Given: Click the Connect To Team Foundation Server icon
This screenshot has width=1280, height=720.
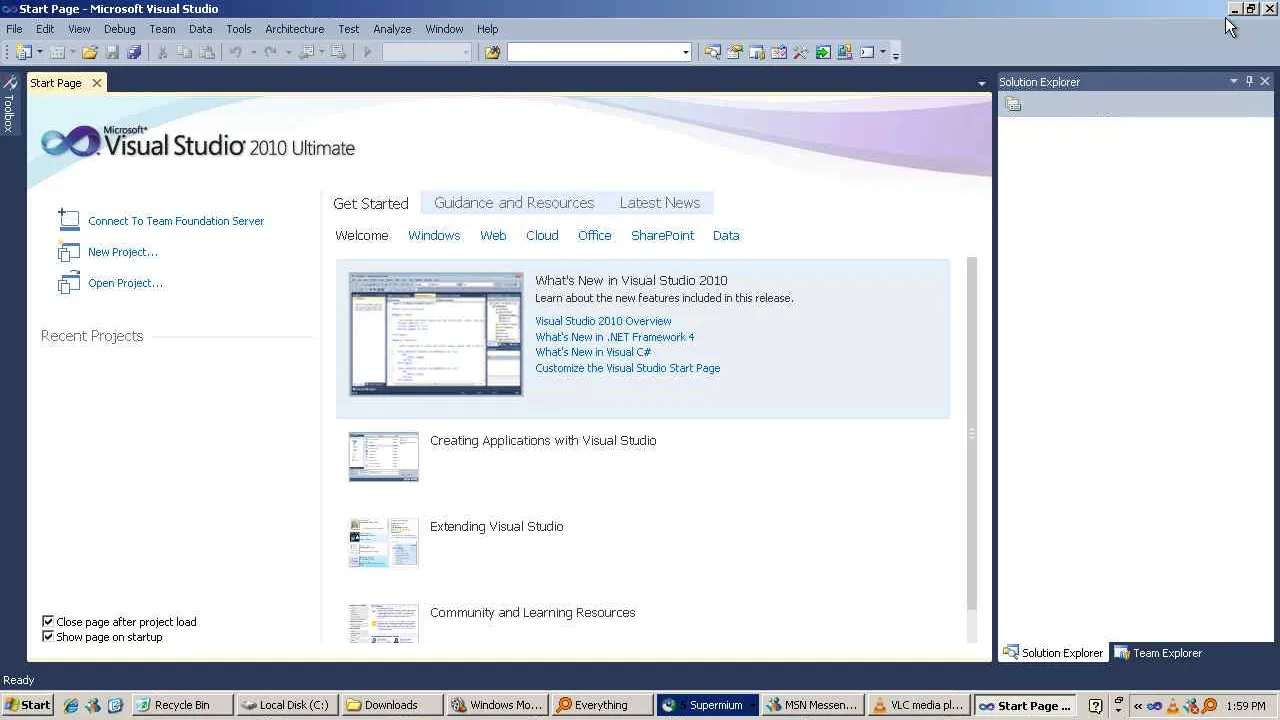Looking at the screenshot, I should (x=68, y=220).
